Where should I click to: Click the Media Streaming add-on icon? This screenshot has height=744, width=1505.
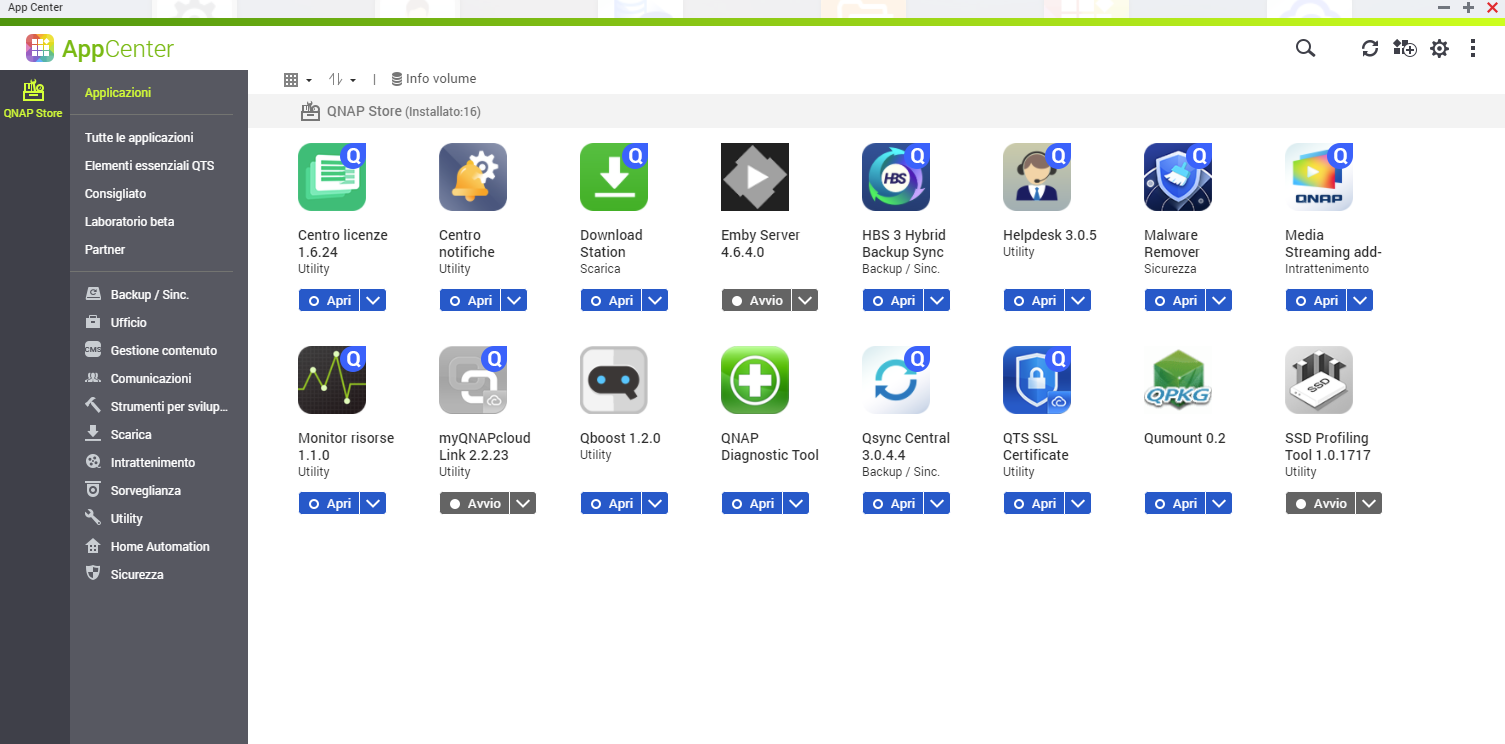pyautogui.click(x=1319, y=177)
